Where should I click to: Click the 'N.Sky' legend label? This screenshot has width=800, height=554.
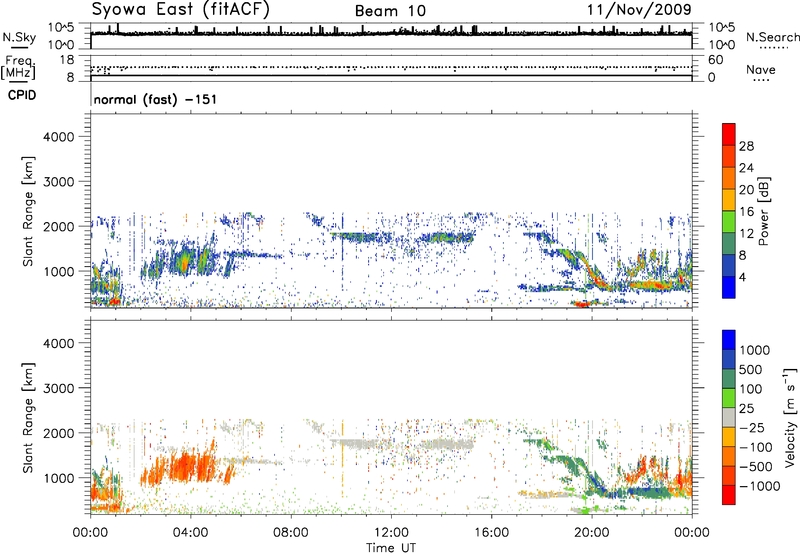click(19, 37)
